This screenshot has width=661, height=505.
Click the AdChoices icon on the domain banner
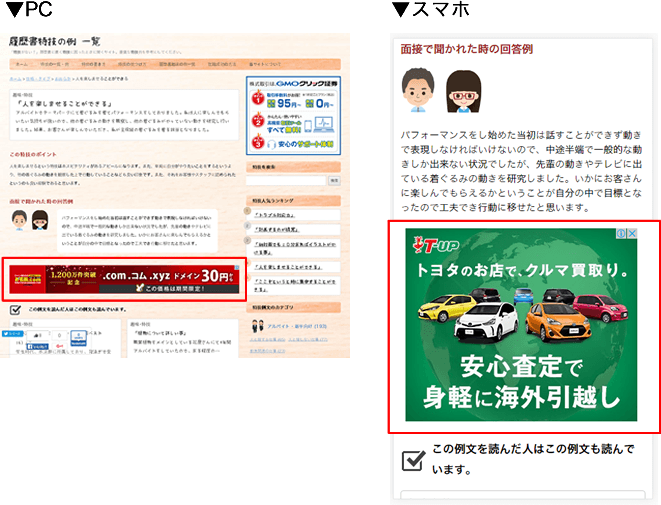tap(237, 268)
